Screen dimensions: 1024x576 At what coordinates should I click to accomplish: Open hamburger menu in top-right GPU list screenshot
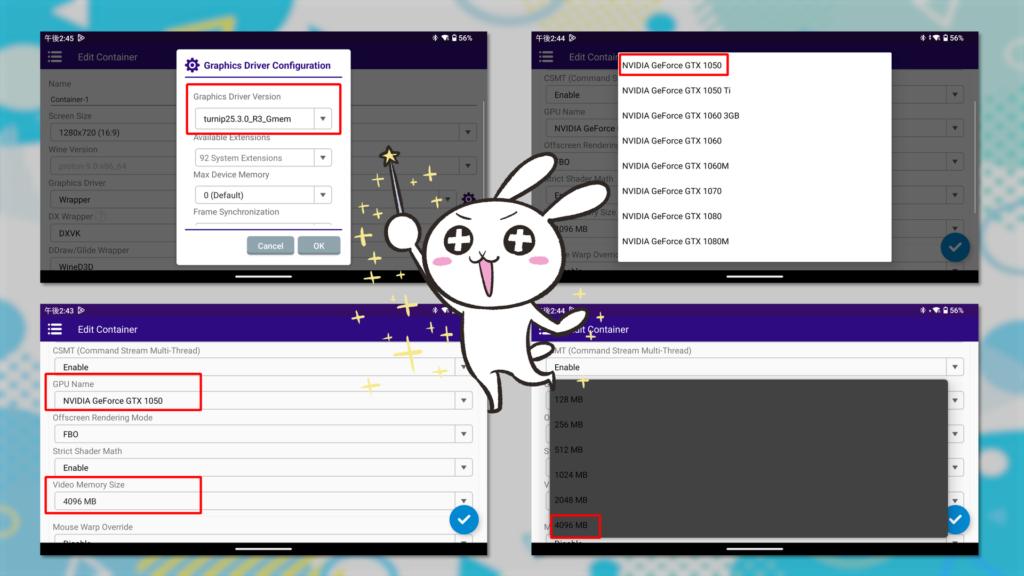[546, 57]
